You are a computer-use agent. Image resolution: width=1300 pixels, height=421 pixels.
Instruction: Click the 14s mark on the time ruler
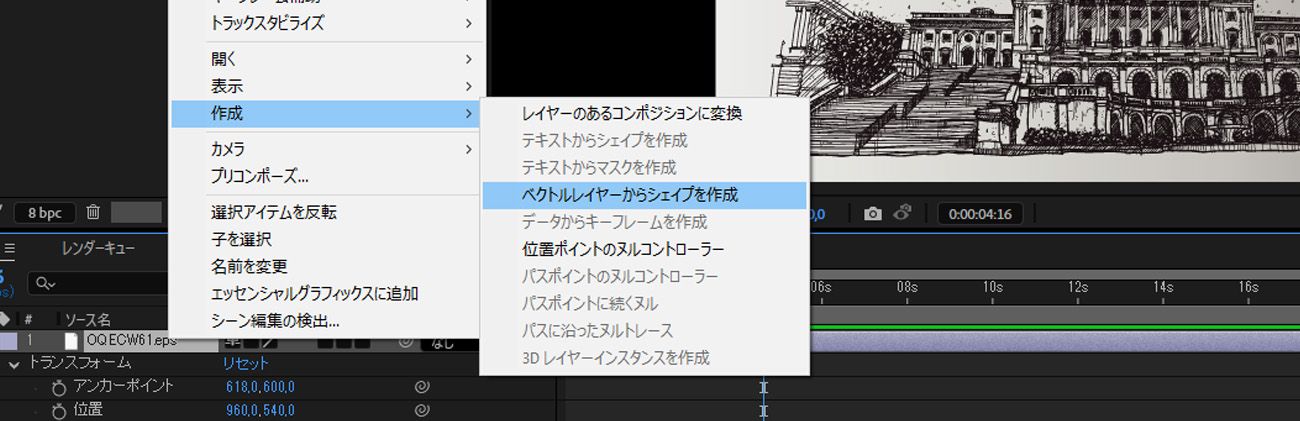(1163, 286)
